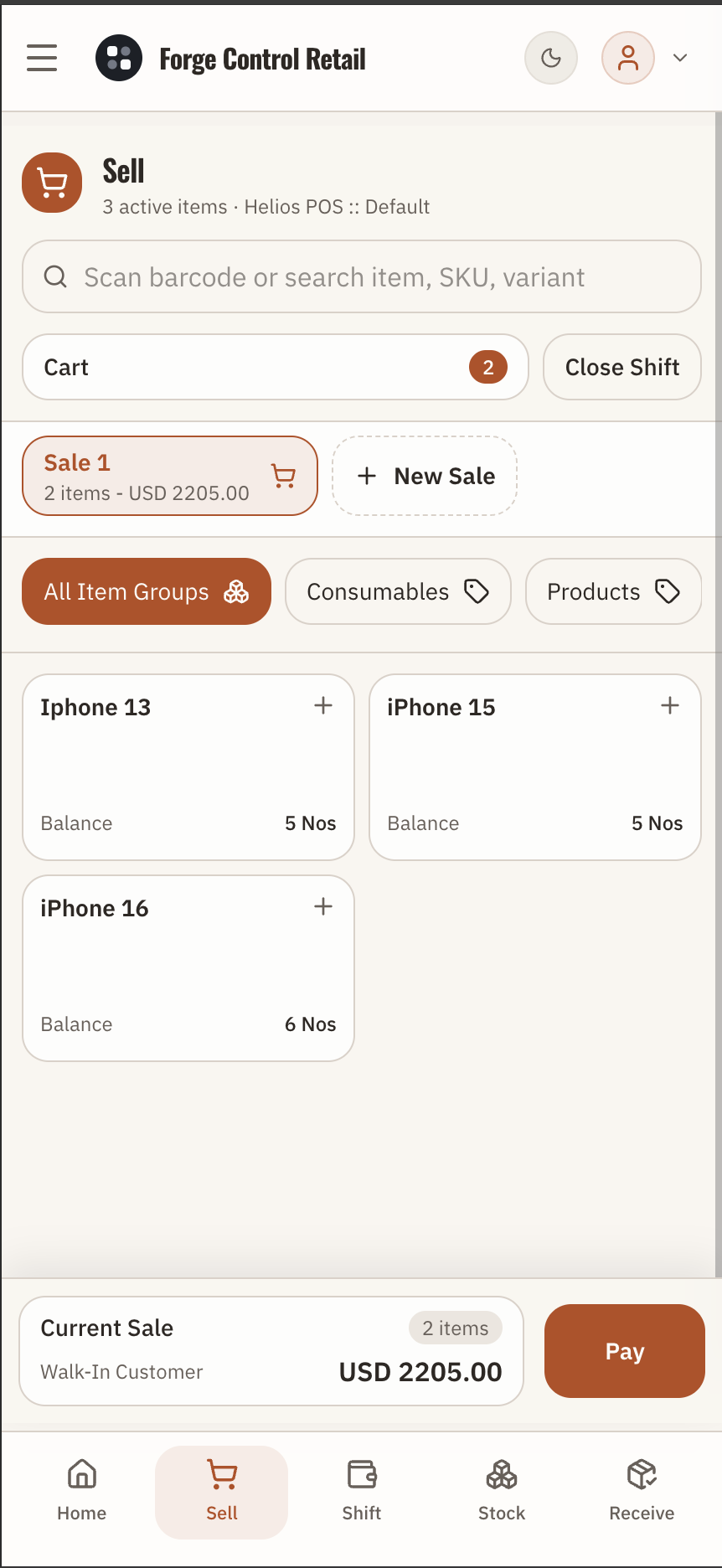The width and height of the screenshot is (722, 1568).
Task: Open Shift in bottom navigation
Action: point(362,1492)
